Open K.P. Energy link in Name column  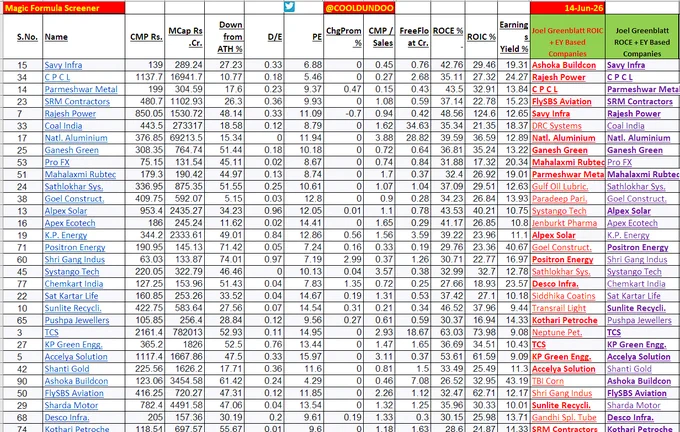coord(66,235)
